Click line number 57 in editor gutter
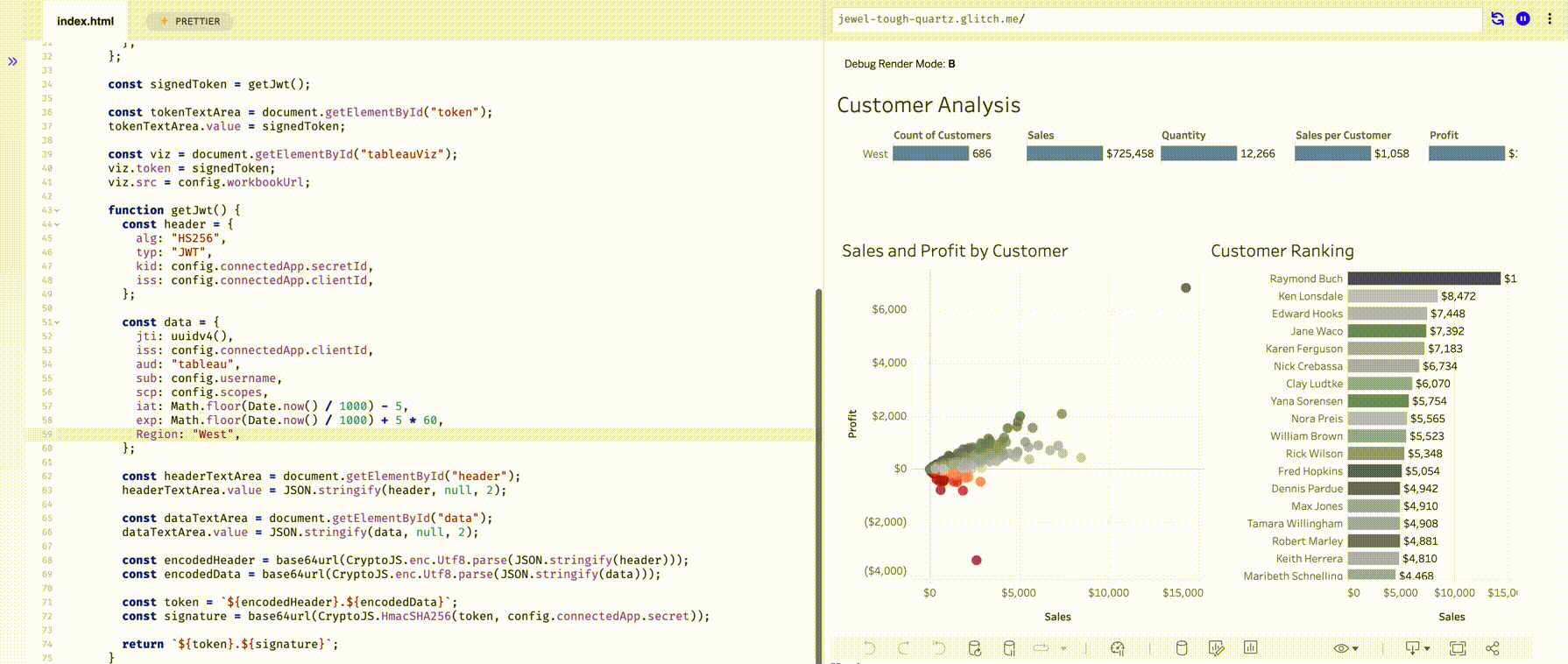 [x=47, y=406]
